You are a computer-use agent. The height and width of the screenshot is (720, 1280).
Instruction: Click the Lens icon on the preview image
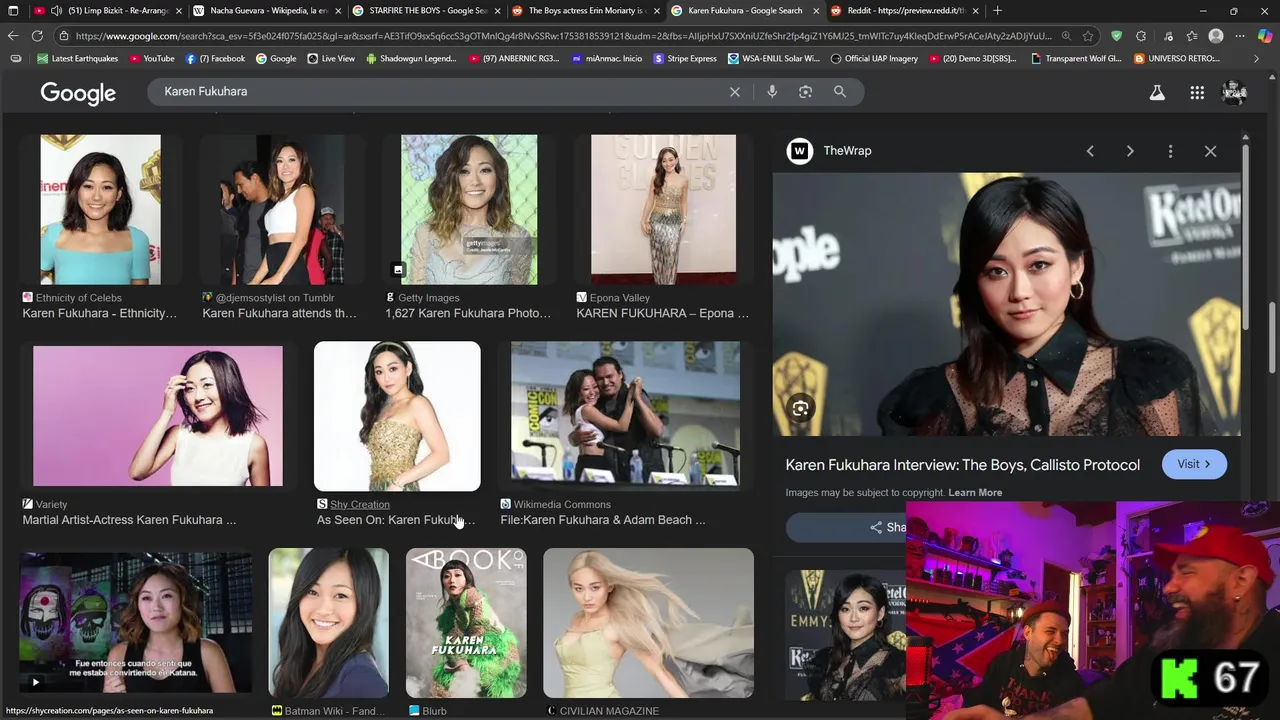800,408
